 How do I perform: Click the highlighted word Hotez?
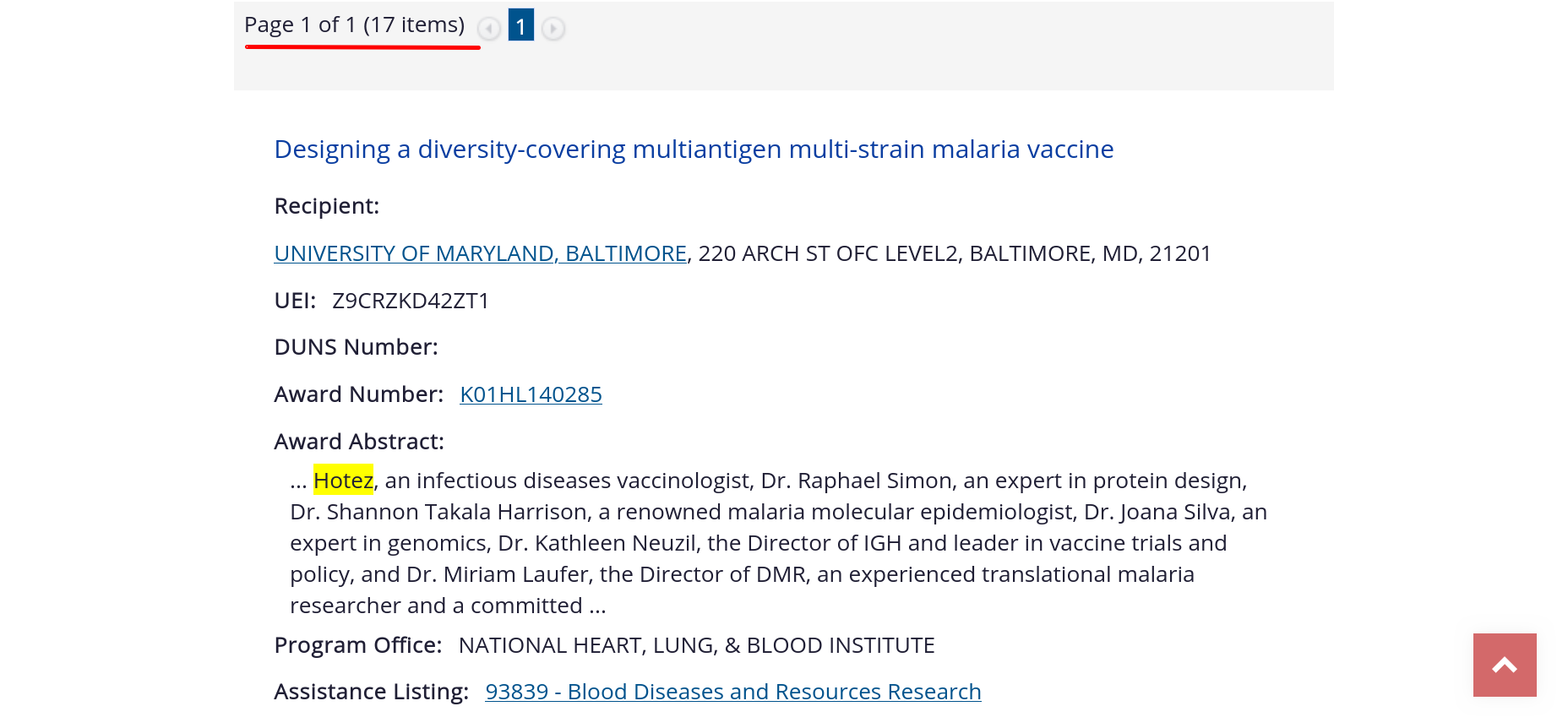click(343, 480)
